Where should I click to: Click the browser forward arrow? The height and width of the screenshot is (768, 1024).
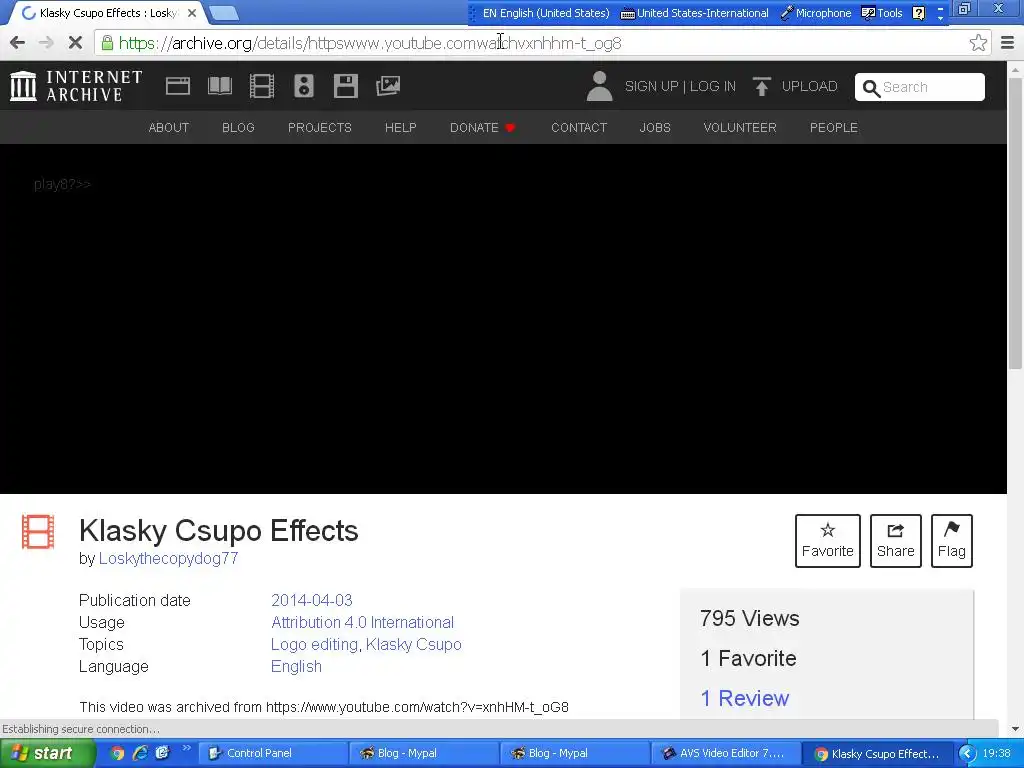pos(46,43)
